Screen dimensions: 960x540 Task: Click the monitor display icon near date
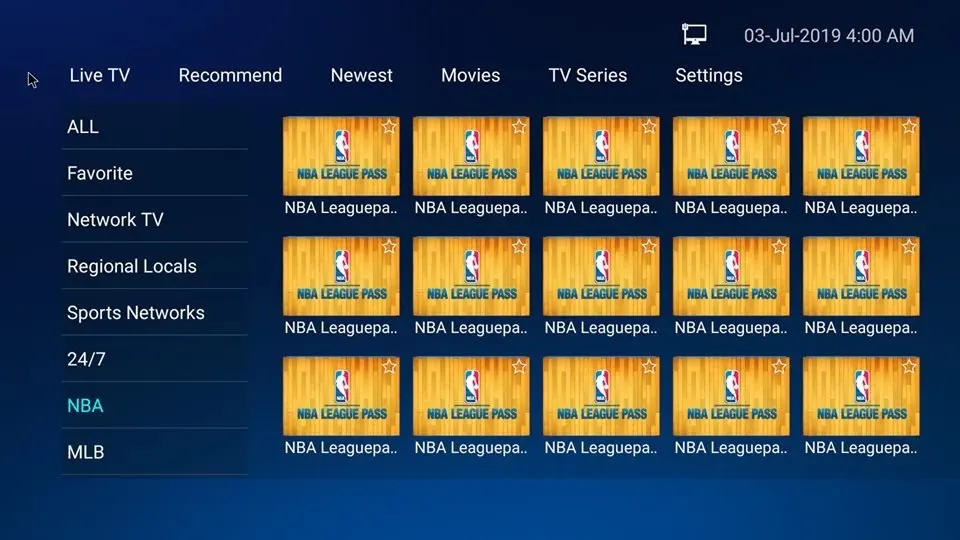(x=694, y=34)
